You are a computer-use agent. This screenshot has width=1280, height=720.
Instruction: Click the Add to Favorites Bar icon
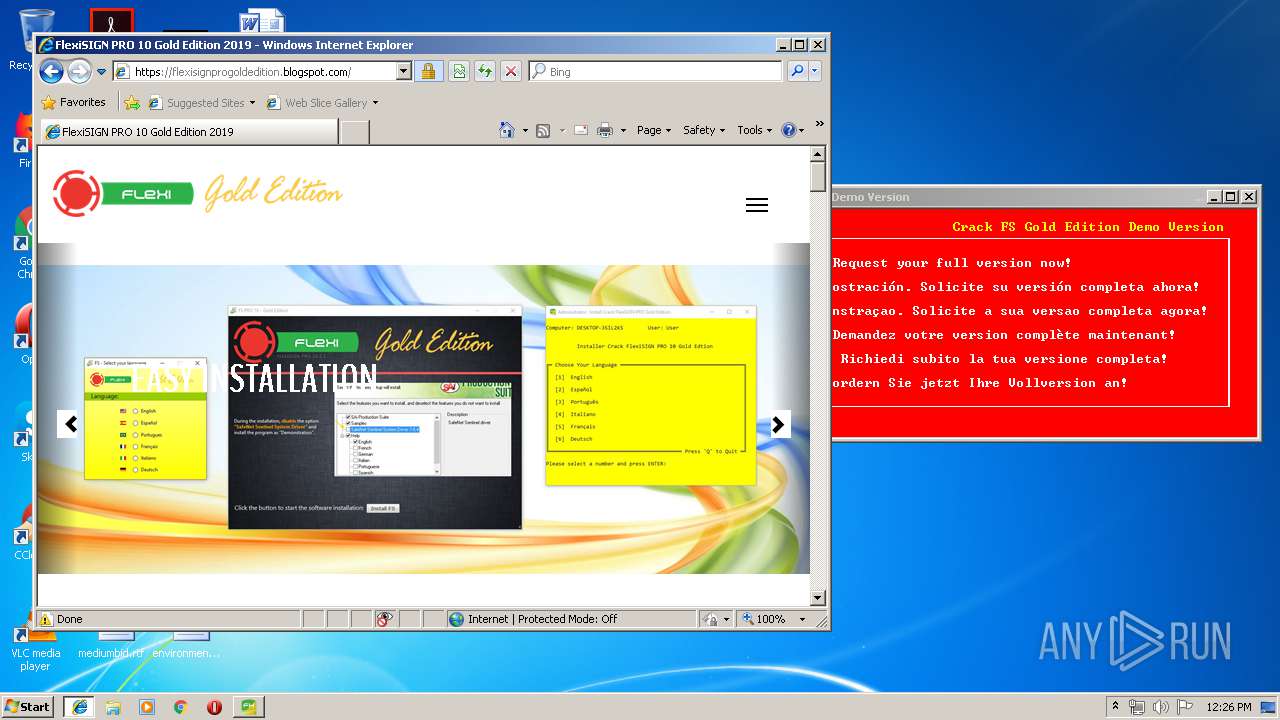point(132,102)
